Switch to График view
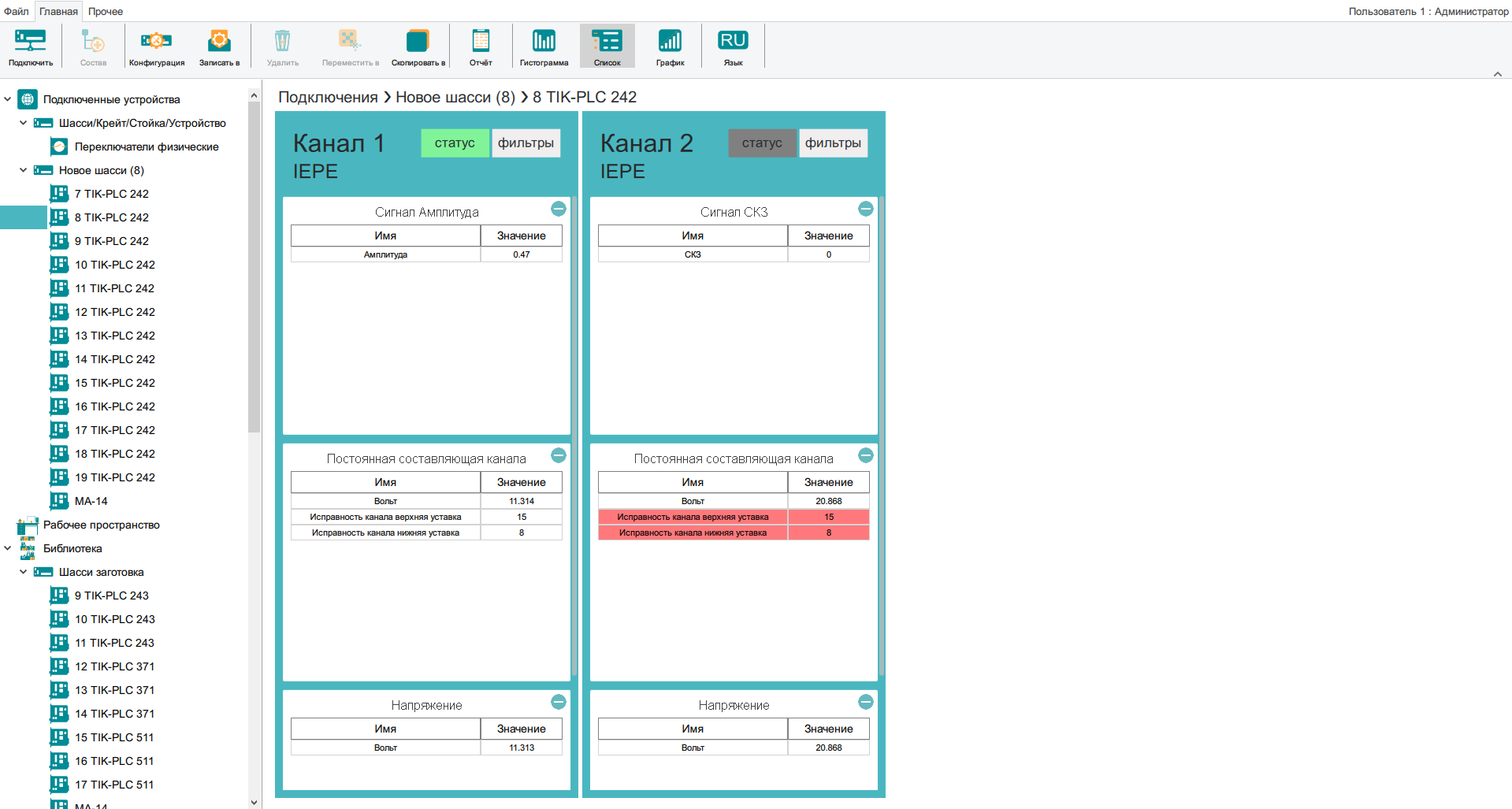The height and width of the screenshot is (809, 1512). (670, 46)
